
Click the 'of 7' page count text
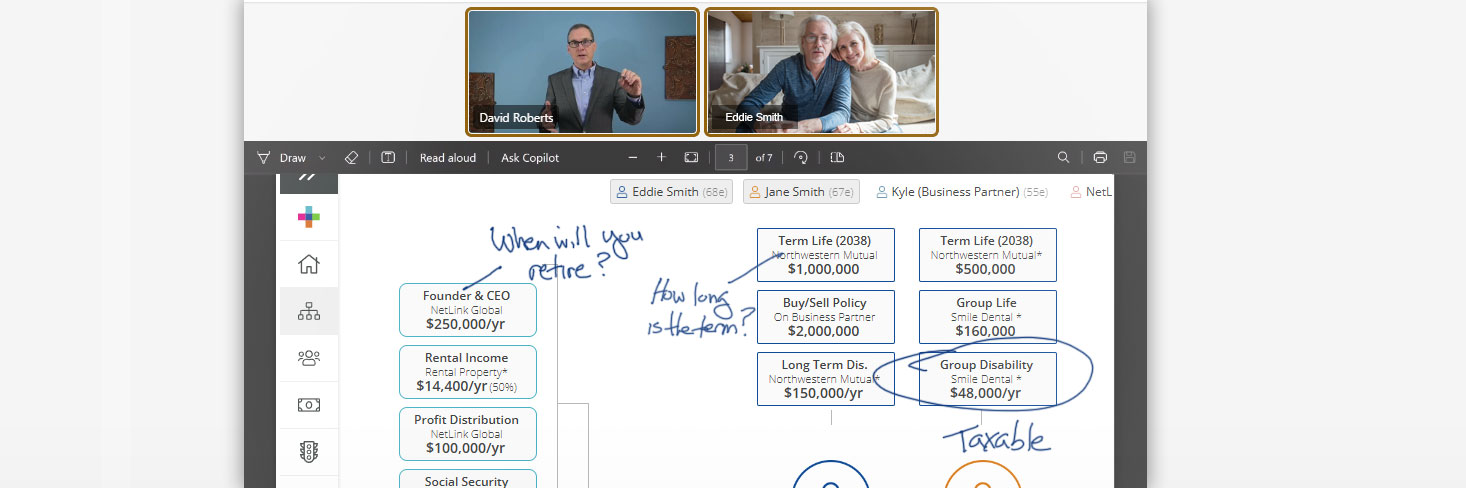pos(764,158)
